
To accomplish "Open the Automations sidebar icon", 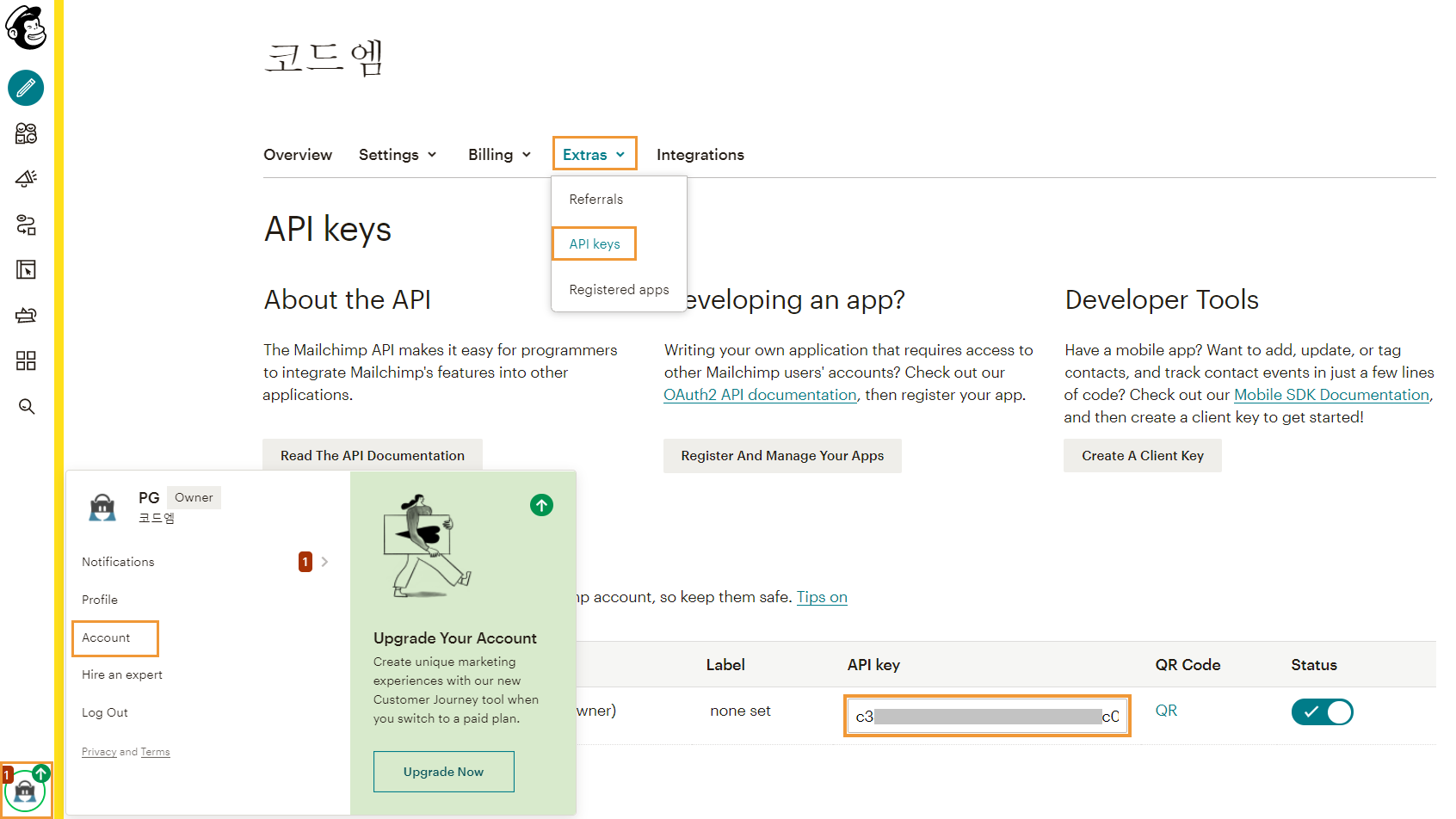I will 26,225.
